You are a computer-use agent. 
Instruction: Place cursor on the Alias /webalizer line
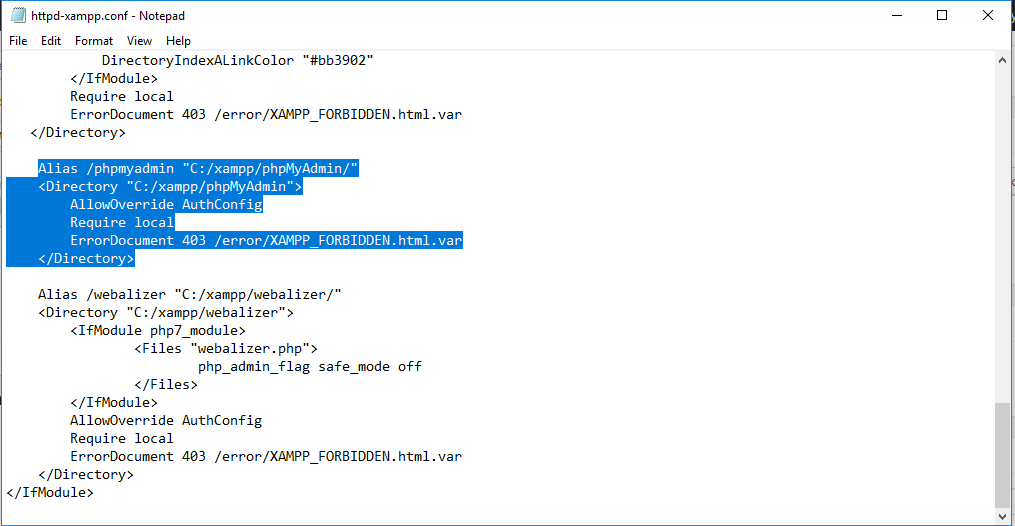pos(190,295)
